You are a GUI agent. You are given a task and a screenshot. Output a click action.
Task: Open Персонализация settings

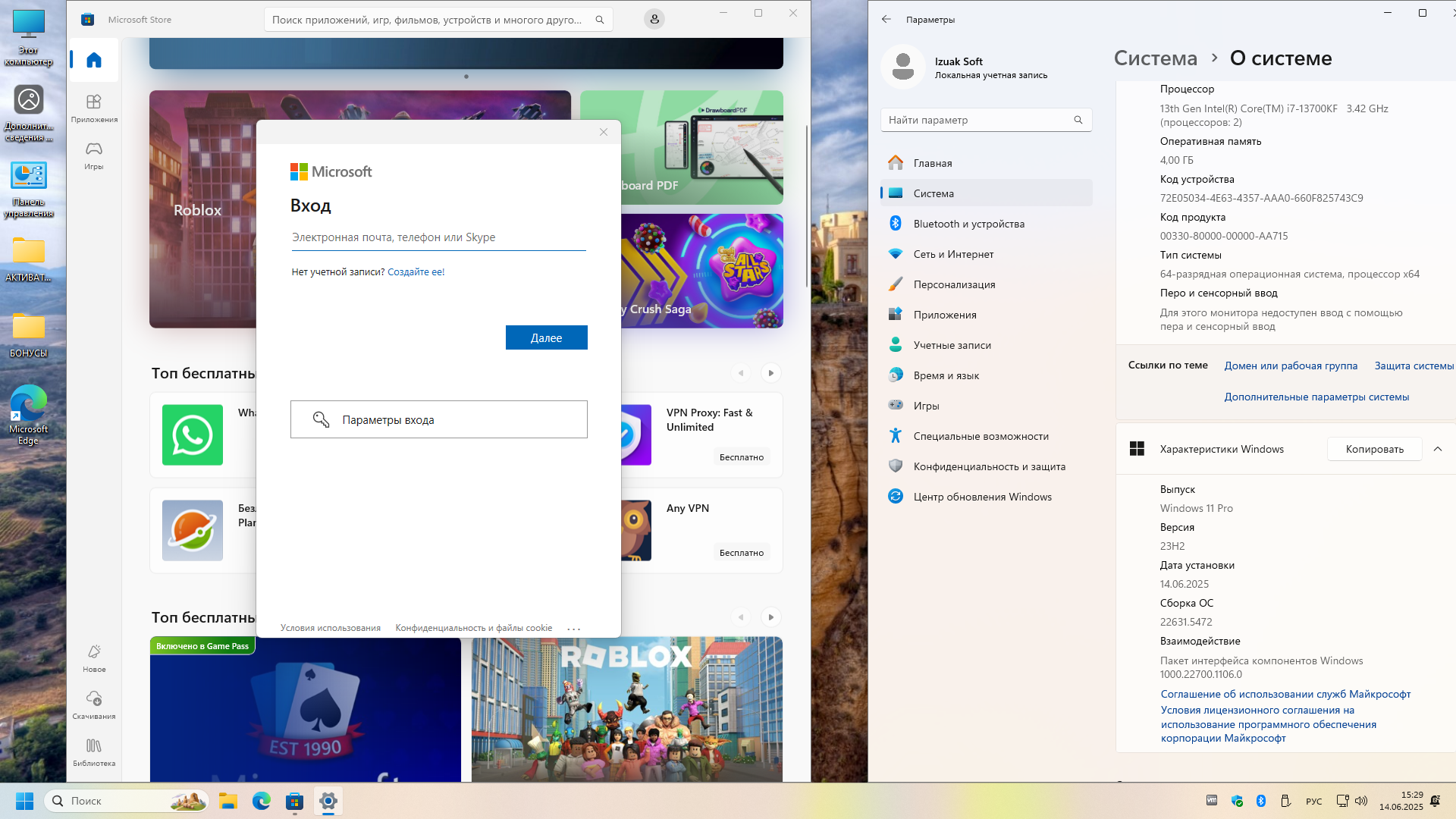click(x=986, y=284)
